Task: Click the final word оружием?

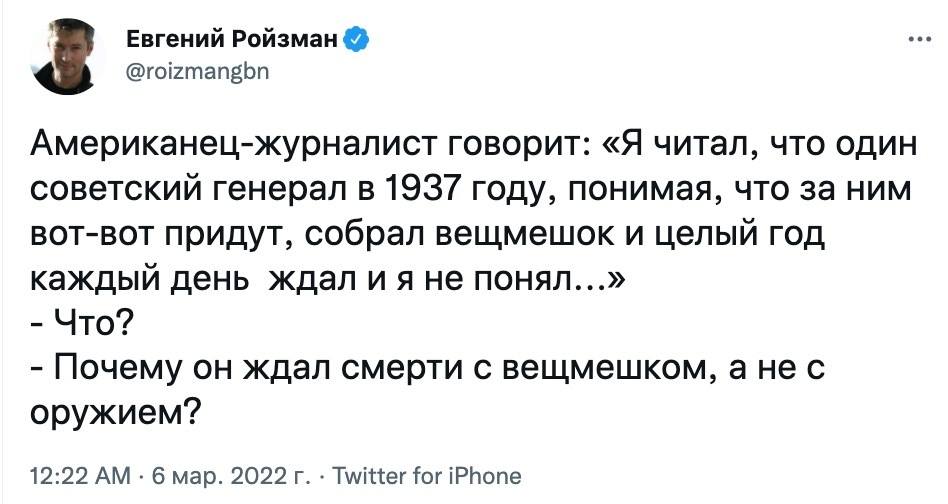Action: (112, 411)
